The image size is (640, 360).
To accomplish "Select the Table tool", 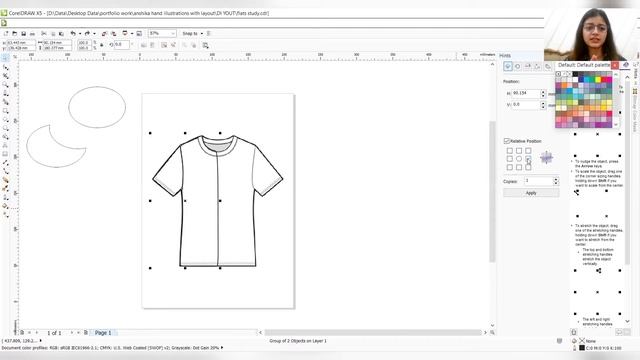I will pos(5,154).
